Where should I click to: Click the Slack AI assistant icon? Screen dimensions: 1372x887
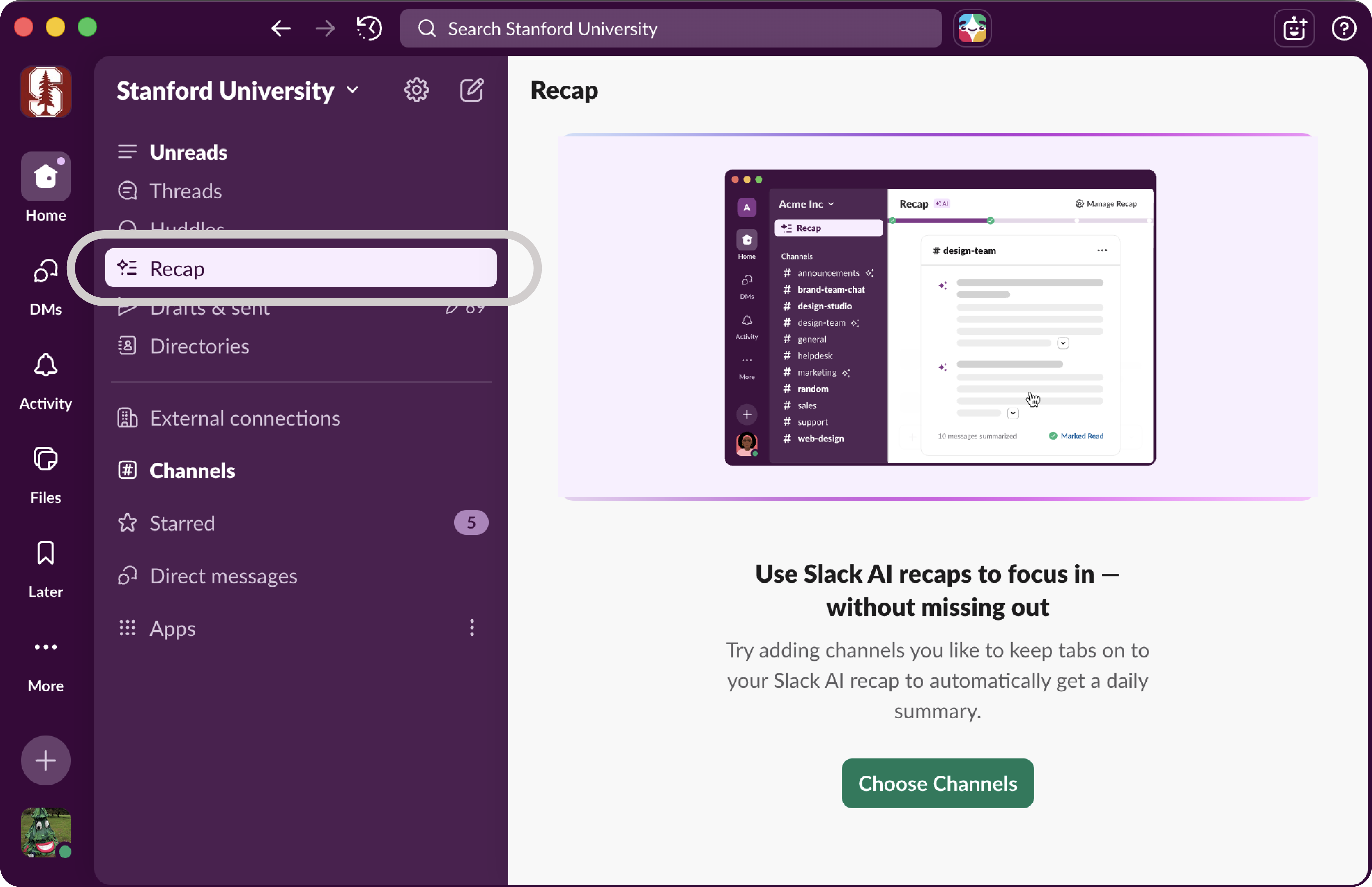coord(972,28)
